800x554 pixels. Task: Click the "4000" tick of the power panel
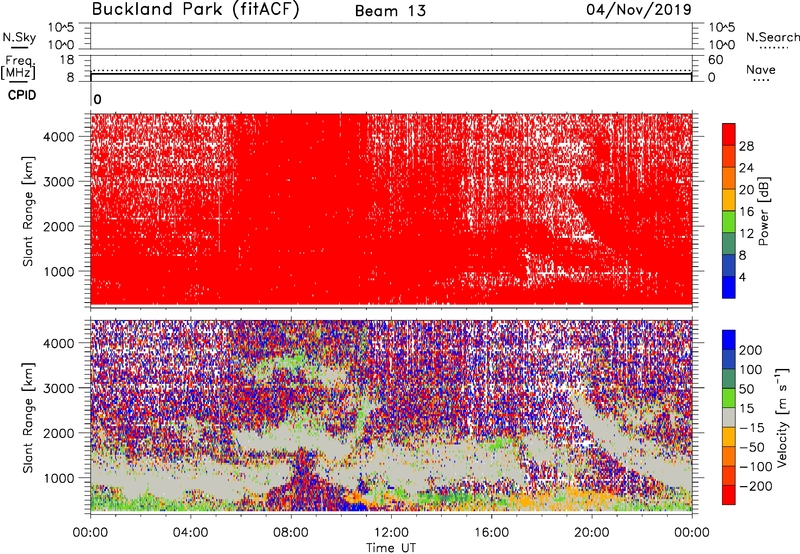point(59,137)
